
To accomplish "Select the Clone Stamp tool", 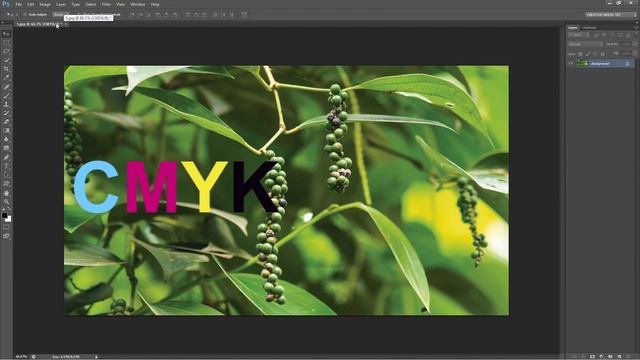I will tap(6, 104).
